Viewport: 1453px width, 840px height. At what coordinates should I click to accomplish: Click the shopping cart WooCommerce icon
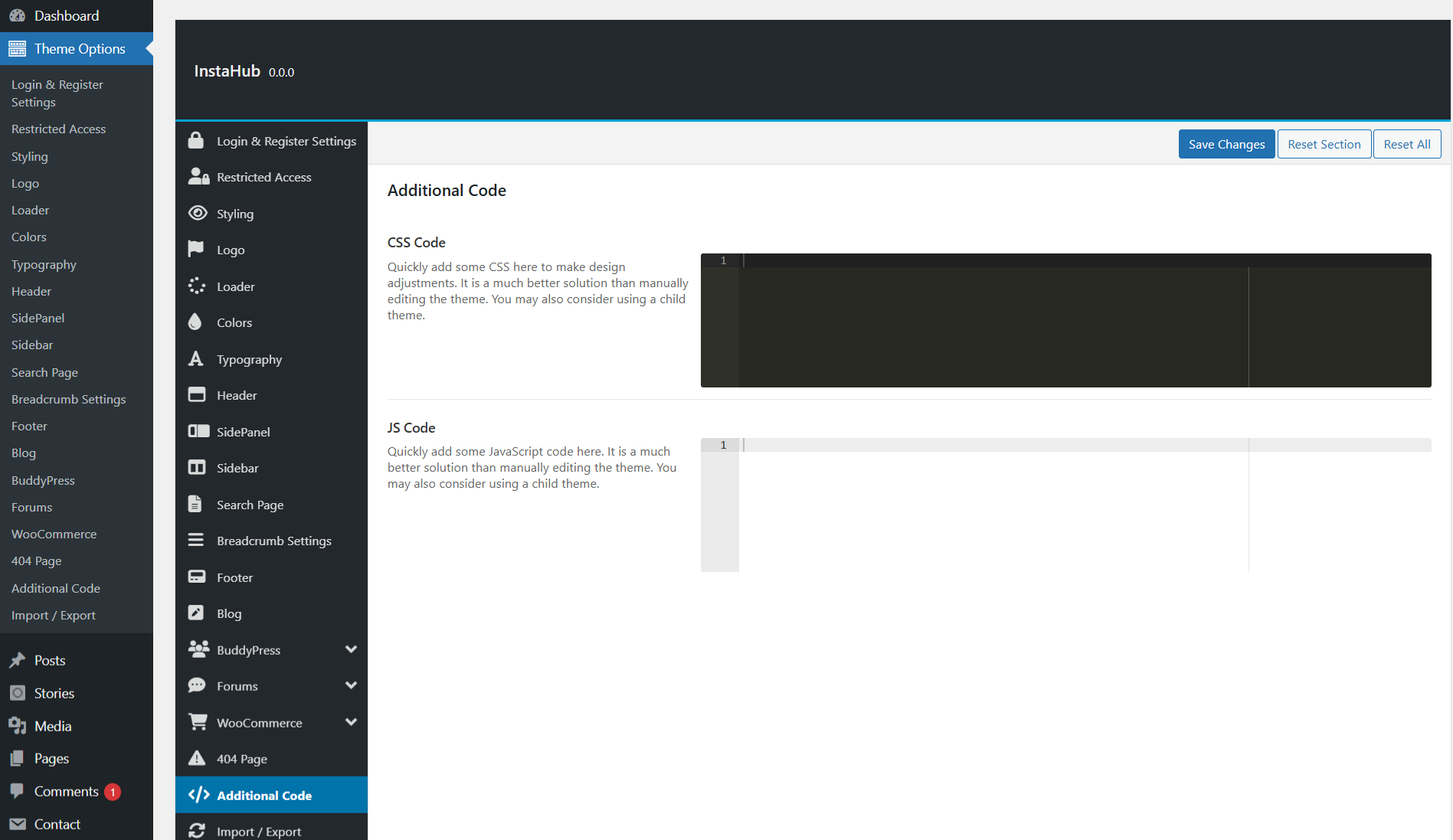tap(198, 722)
